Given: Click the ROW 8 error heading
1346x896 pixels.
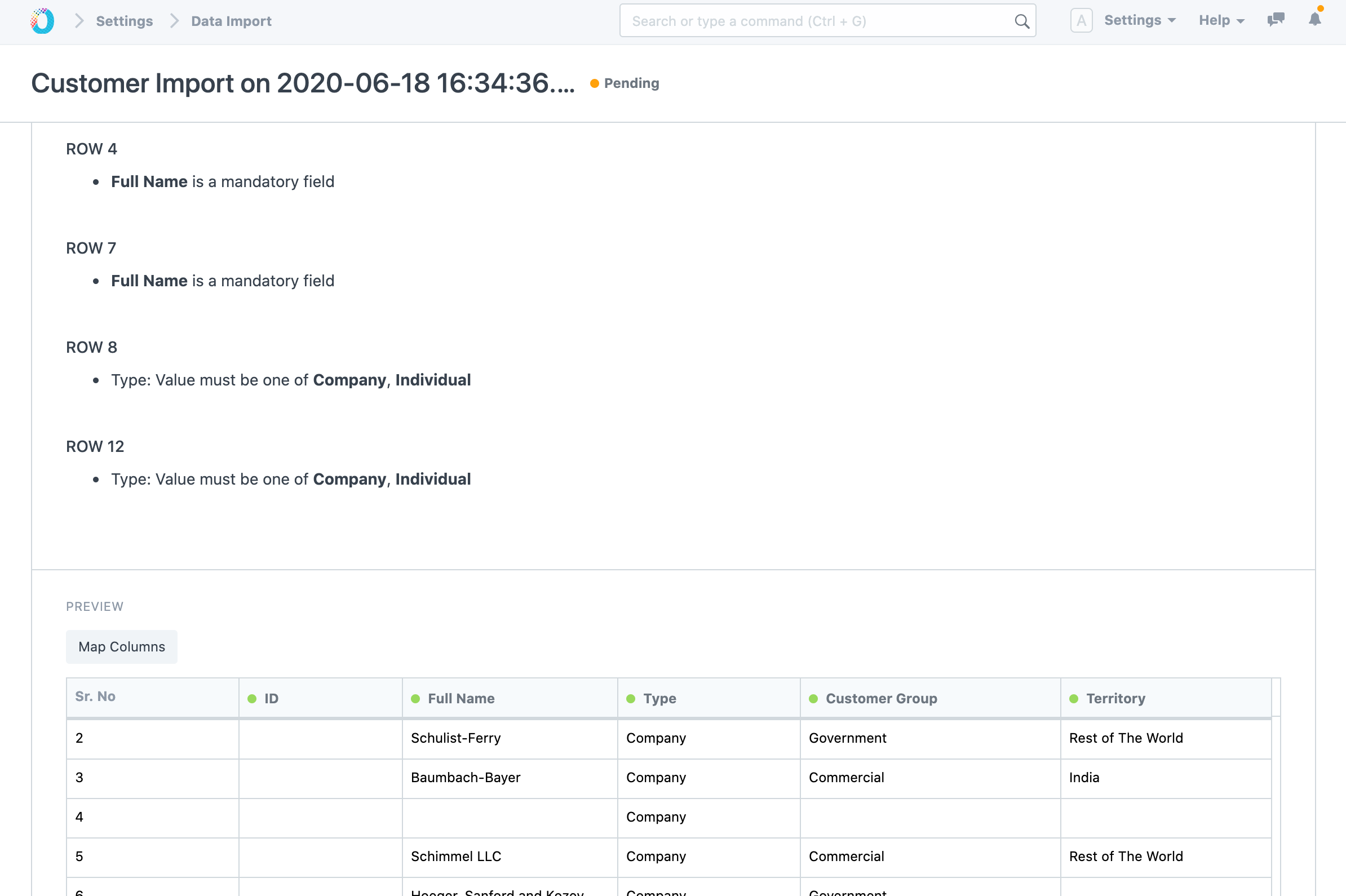Looking at the screenshot, I should pyautogui.click(x=91, y=348).
